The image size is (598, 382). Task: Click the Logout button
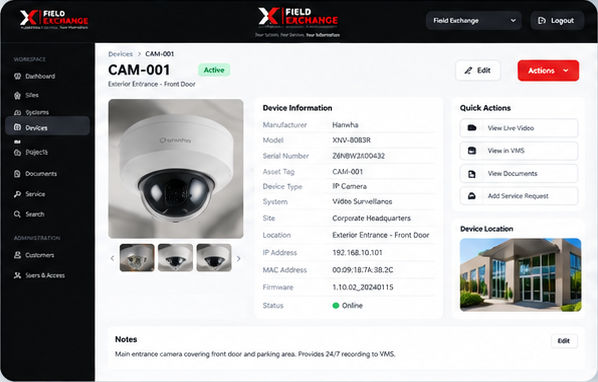click(557, 21)
